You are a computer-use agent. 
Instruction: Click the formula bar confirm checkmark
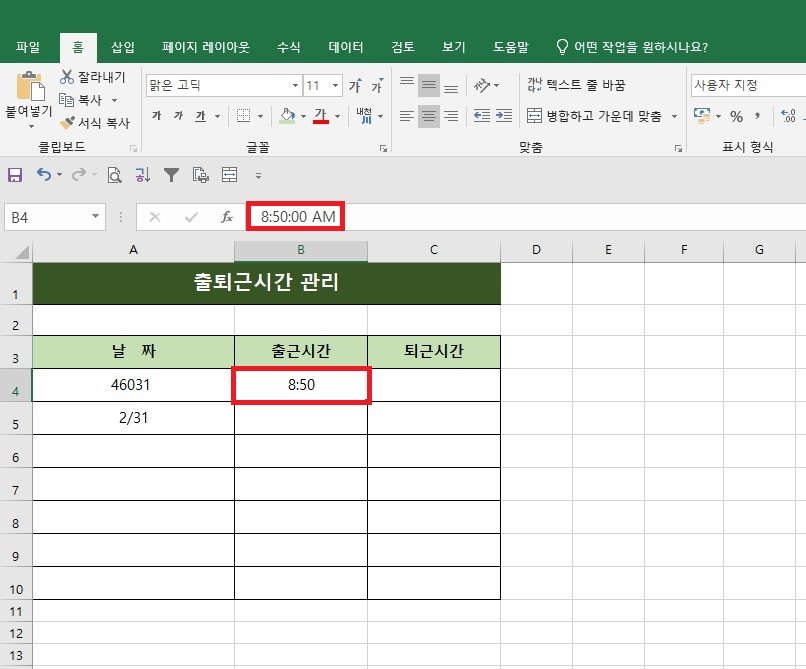pyautogui.click(x=191, y=218)
